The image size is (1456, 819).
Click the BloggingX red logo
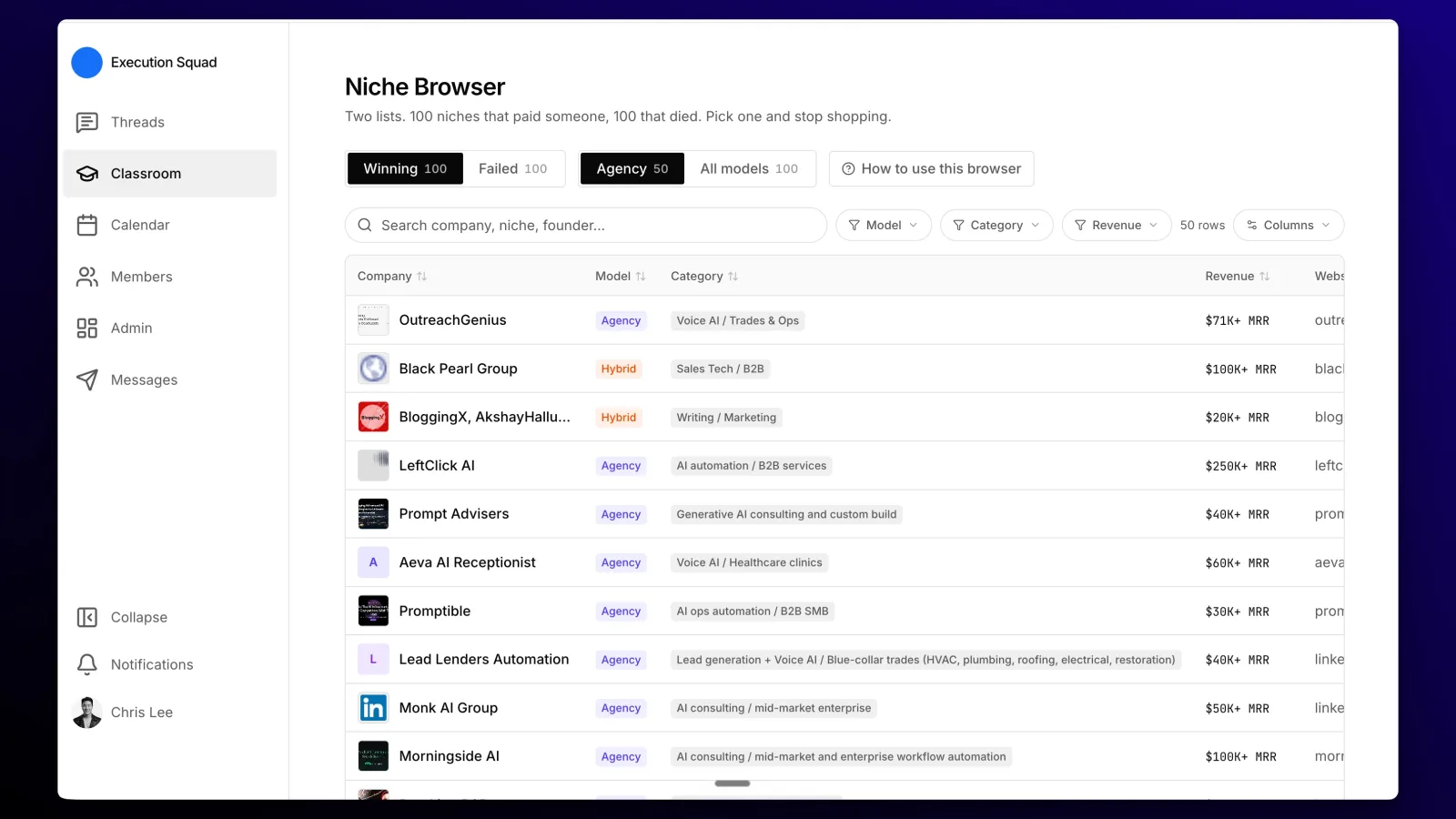click(x=373, y=417)
